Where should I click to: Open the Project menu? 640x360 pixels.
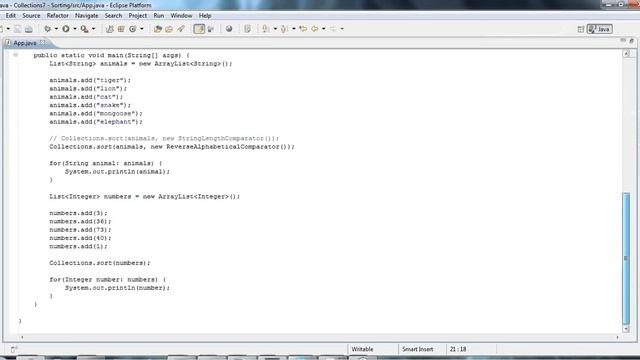point(138,16)
